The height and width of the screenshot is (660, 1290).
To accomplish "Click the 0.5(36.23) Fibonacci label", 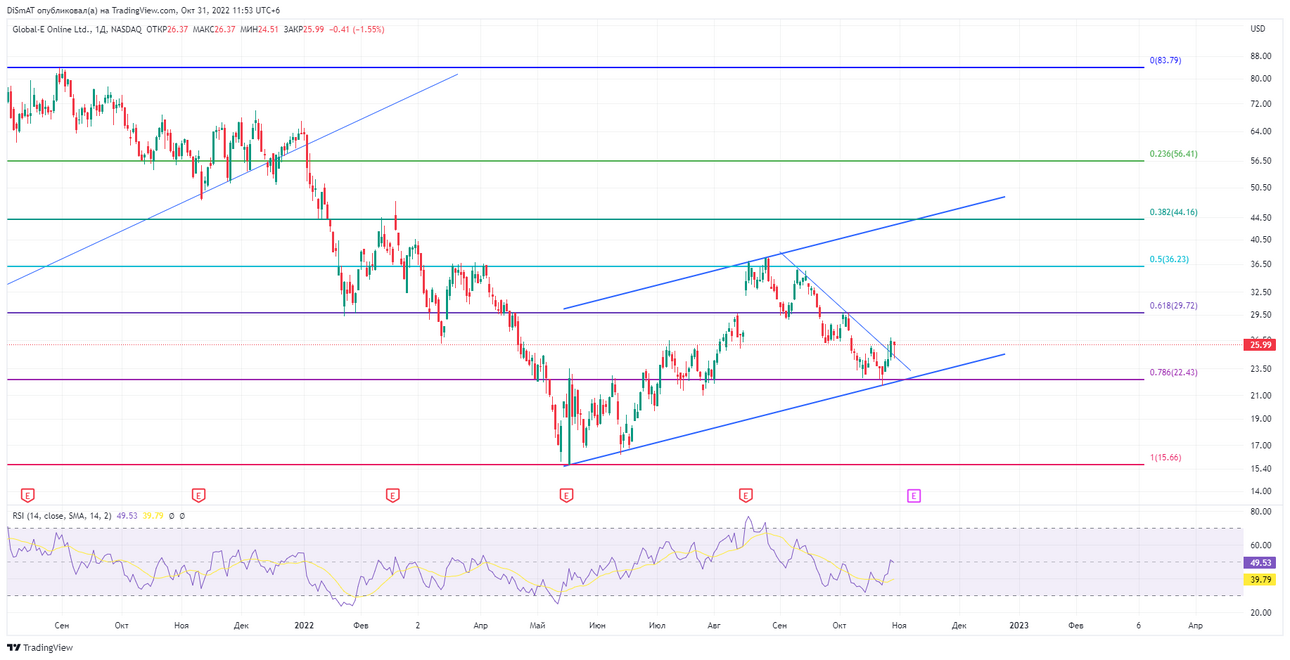I will [1169, 259].
